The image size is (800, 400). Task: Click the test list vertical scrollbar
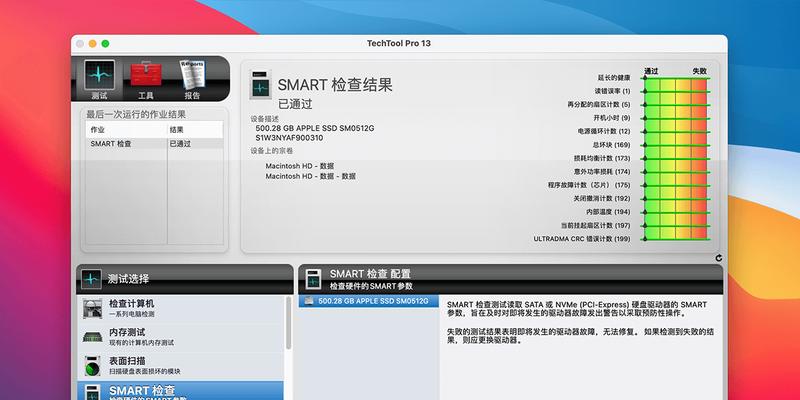(x=288, y=323)
